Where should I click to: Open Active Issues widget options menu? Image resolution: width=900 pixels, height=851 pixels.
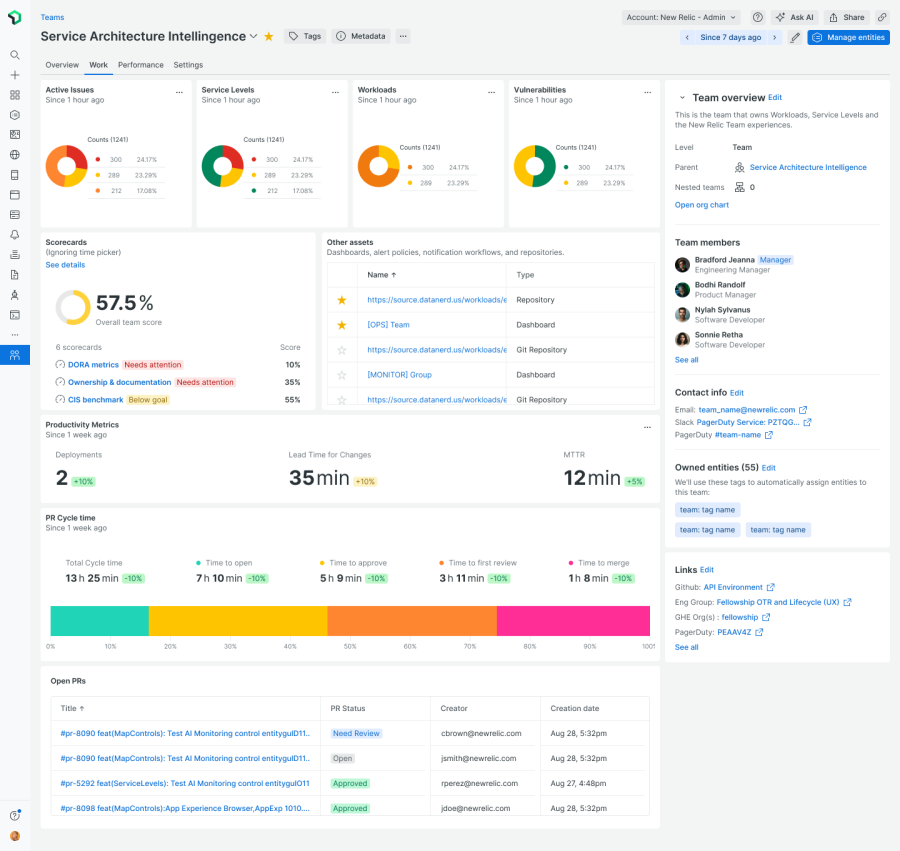click(x=180, y=92)
